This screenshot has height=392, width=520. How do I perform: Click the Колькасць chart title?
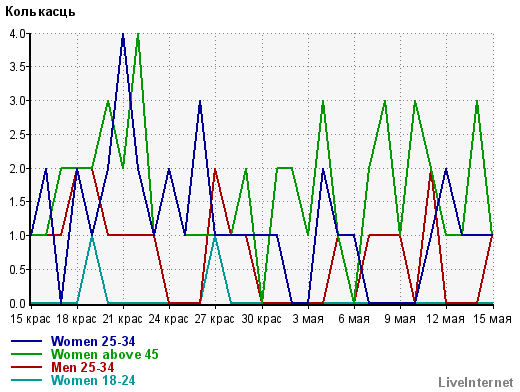(40, 12)
